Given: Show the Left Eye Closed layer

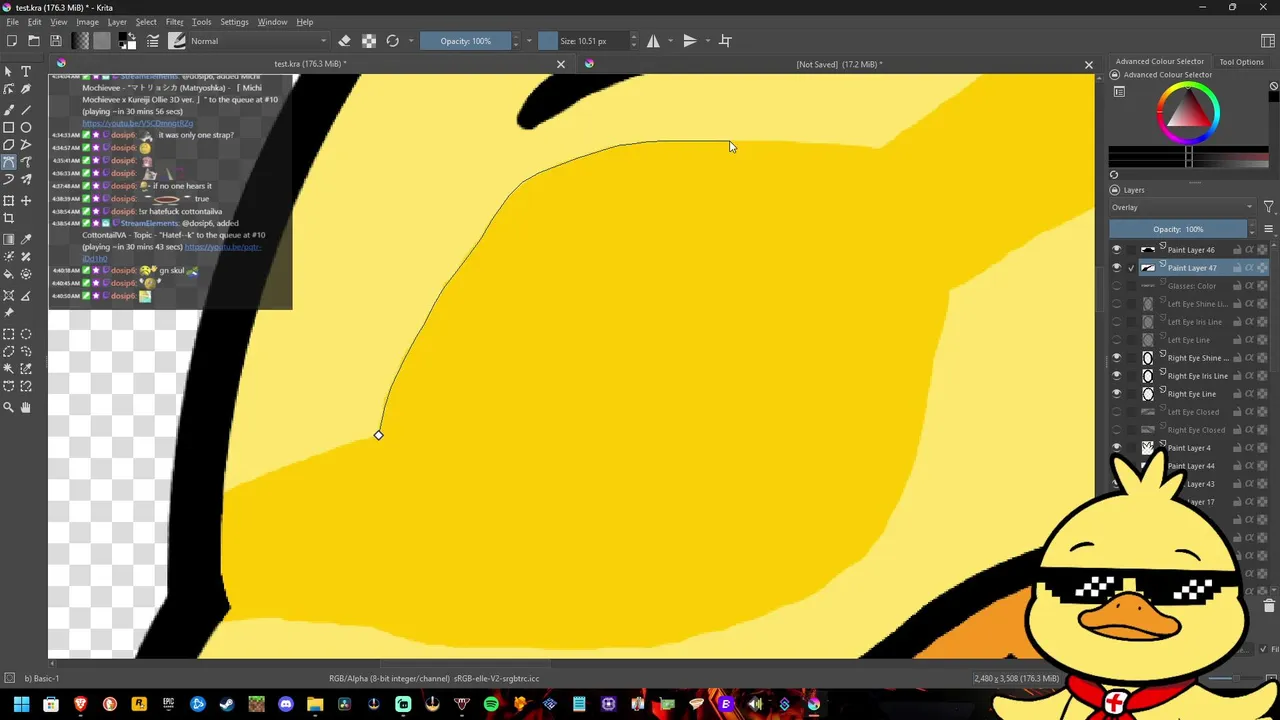Looking at the screenshot, I should coord(1117,412).
